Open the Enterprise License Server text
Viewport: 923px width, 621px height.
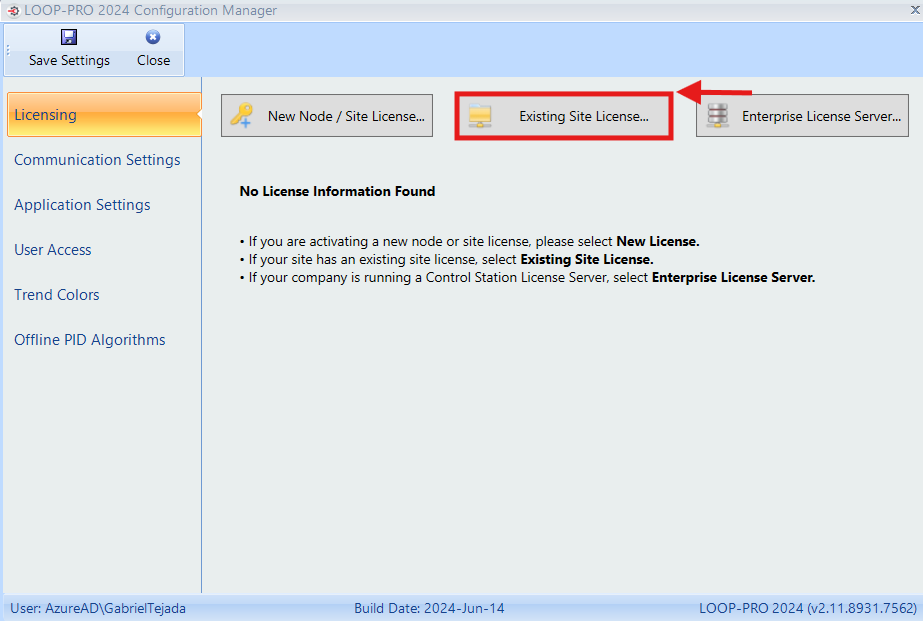coord(821,116)
